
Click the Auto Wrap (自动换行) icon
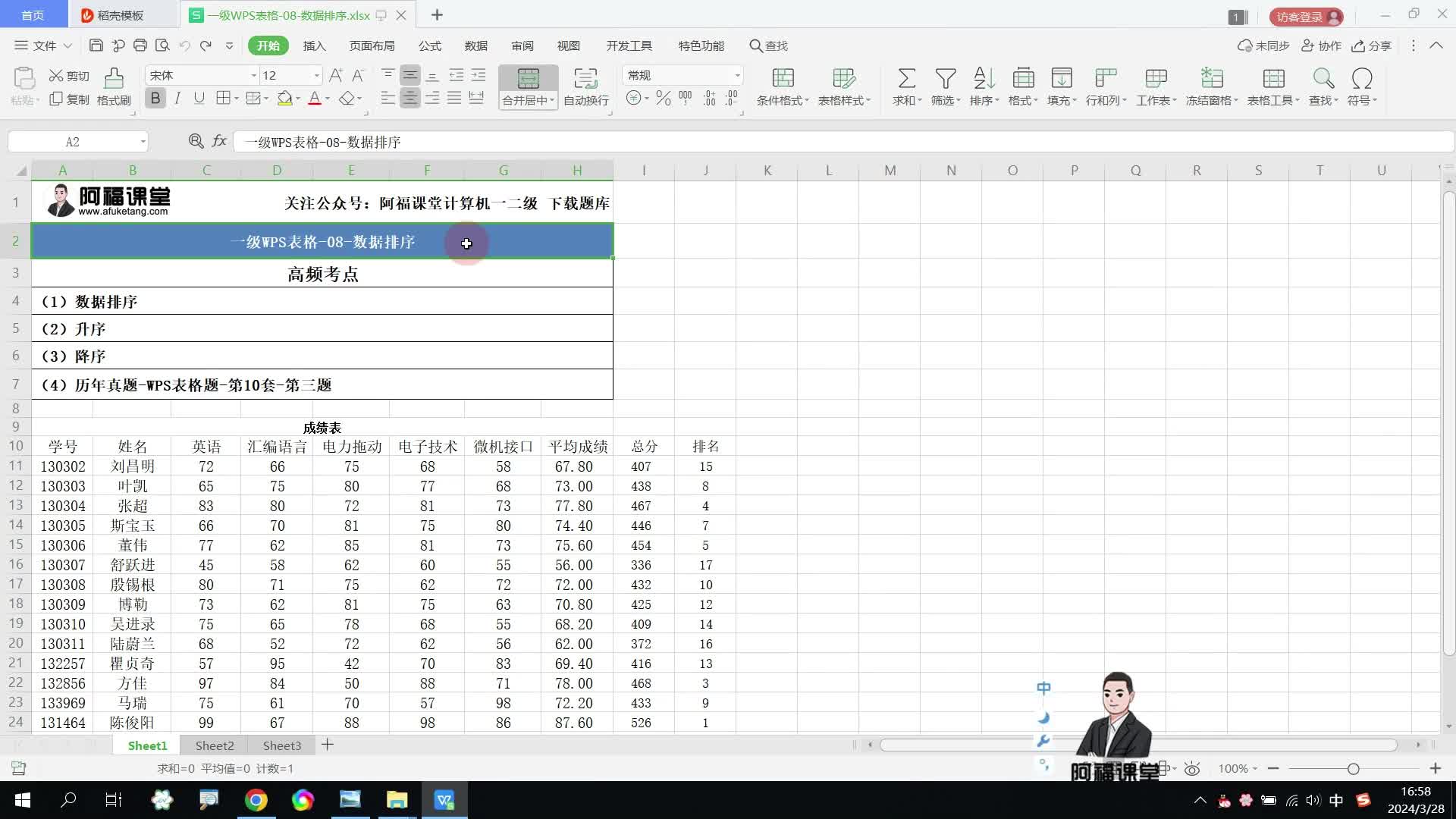[585, 79]
